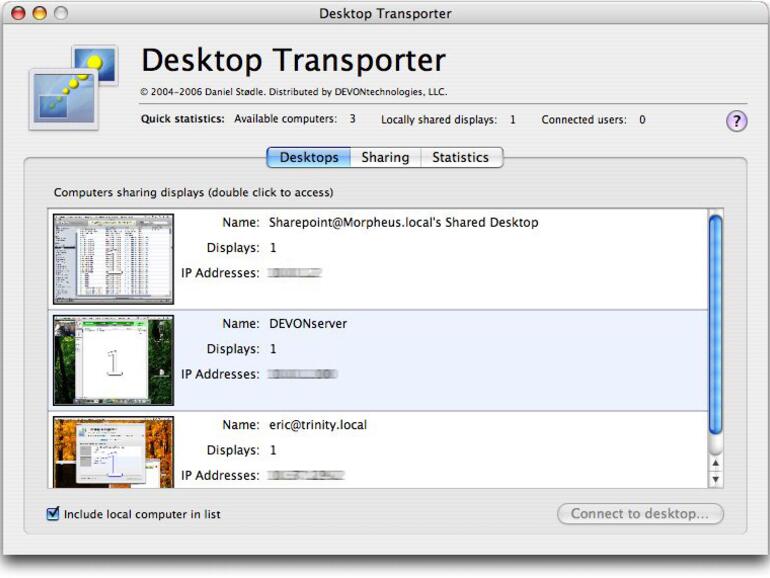Select the eric@trinity.local name text

[318, 425]
